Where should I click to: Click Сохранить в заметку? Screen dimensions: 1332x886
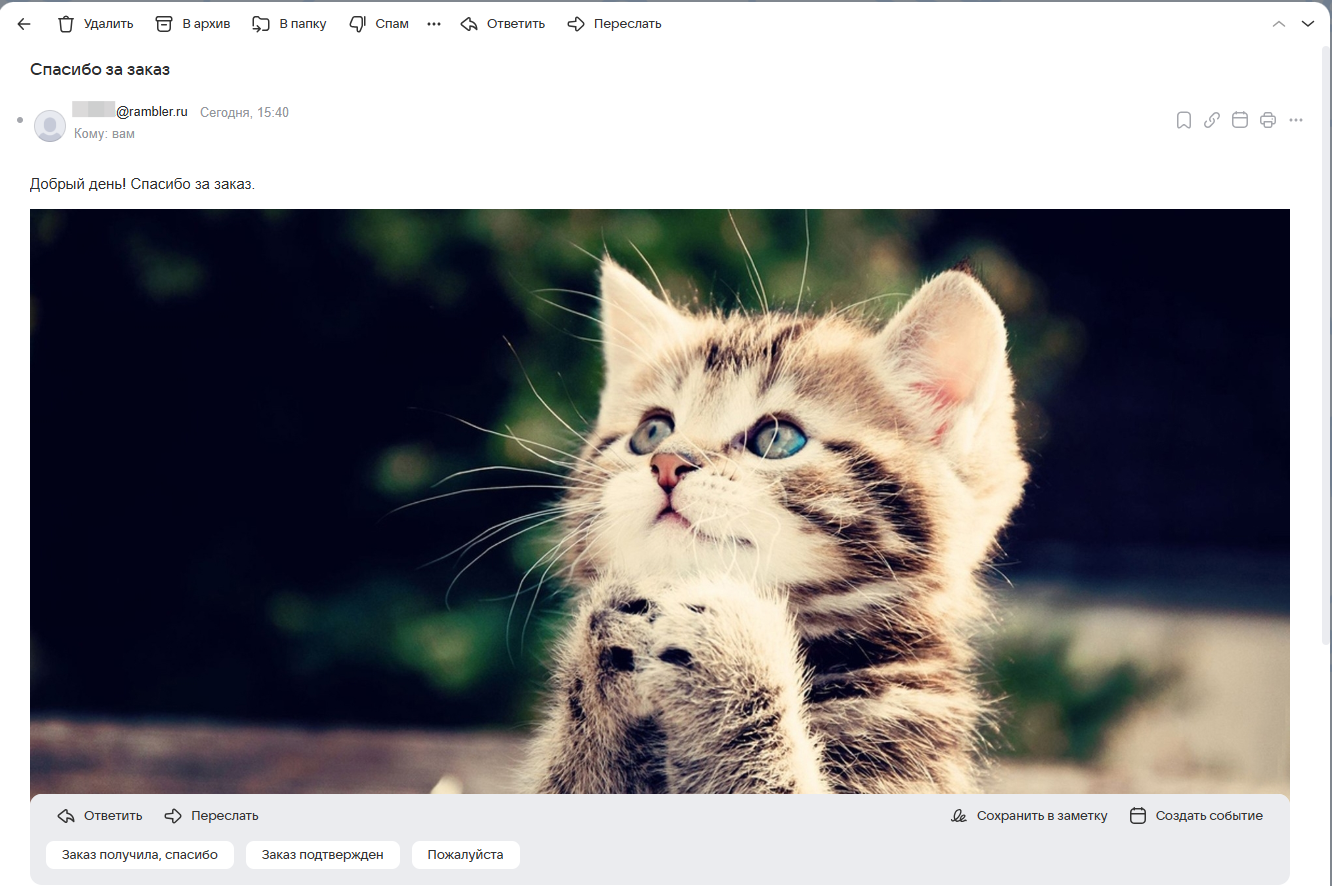point(1029,816)
